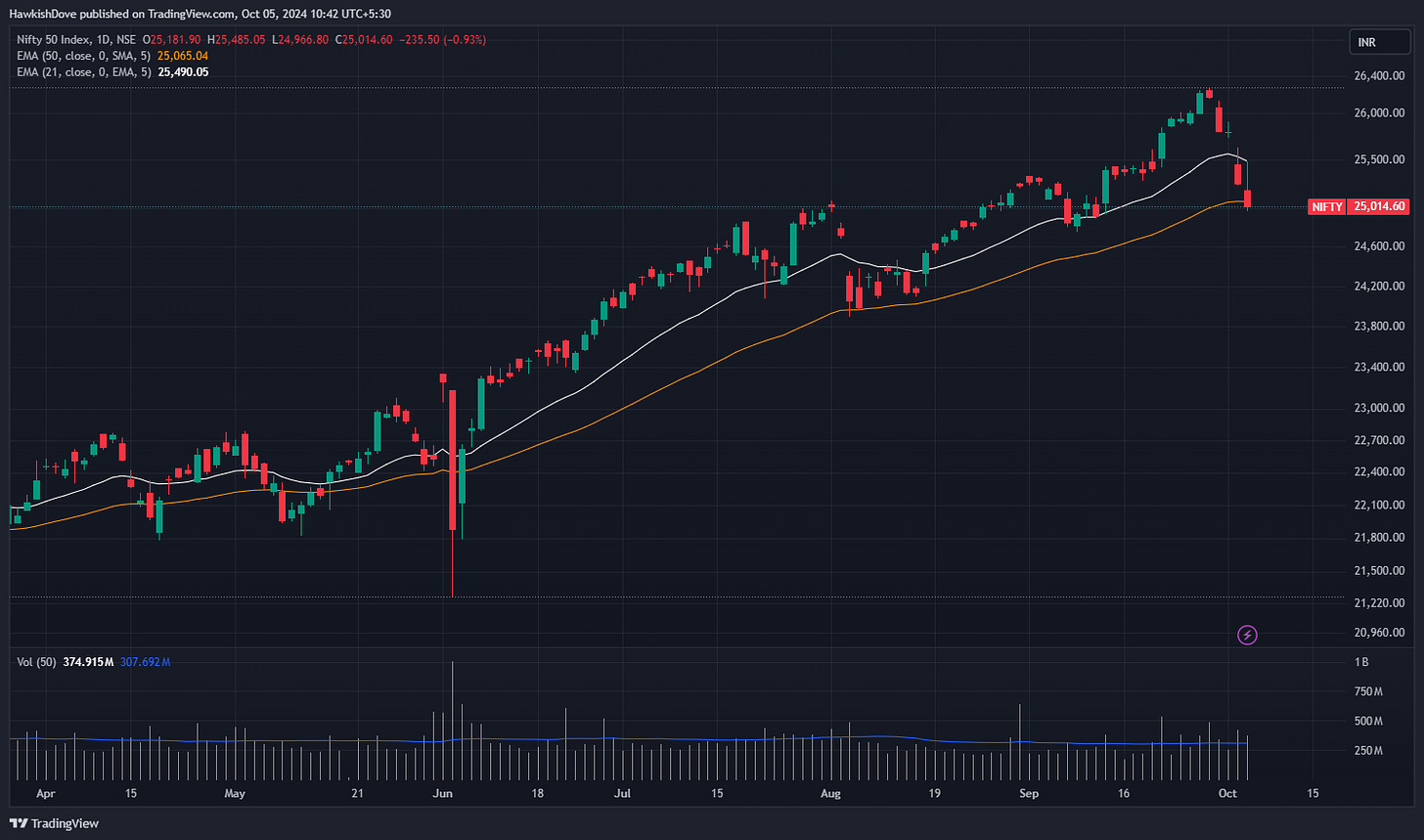Click the 18 date label on the time axis
Screen dimensions: 1424x840
(x=538, y=793)
